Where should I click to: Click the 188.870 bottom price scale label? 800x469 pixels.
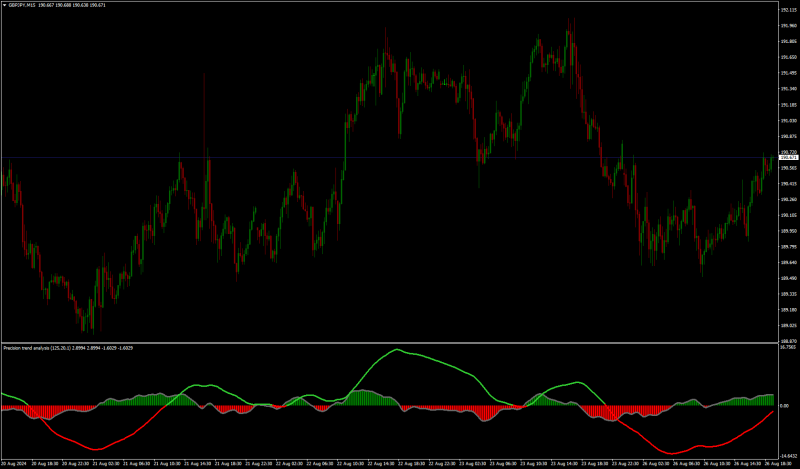788,341
